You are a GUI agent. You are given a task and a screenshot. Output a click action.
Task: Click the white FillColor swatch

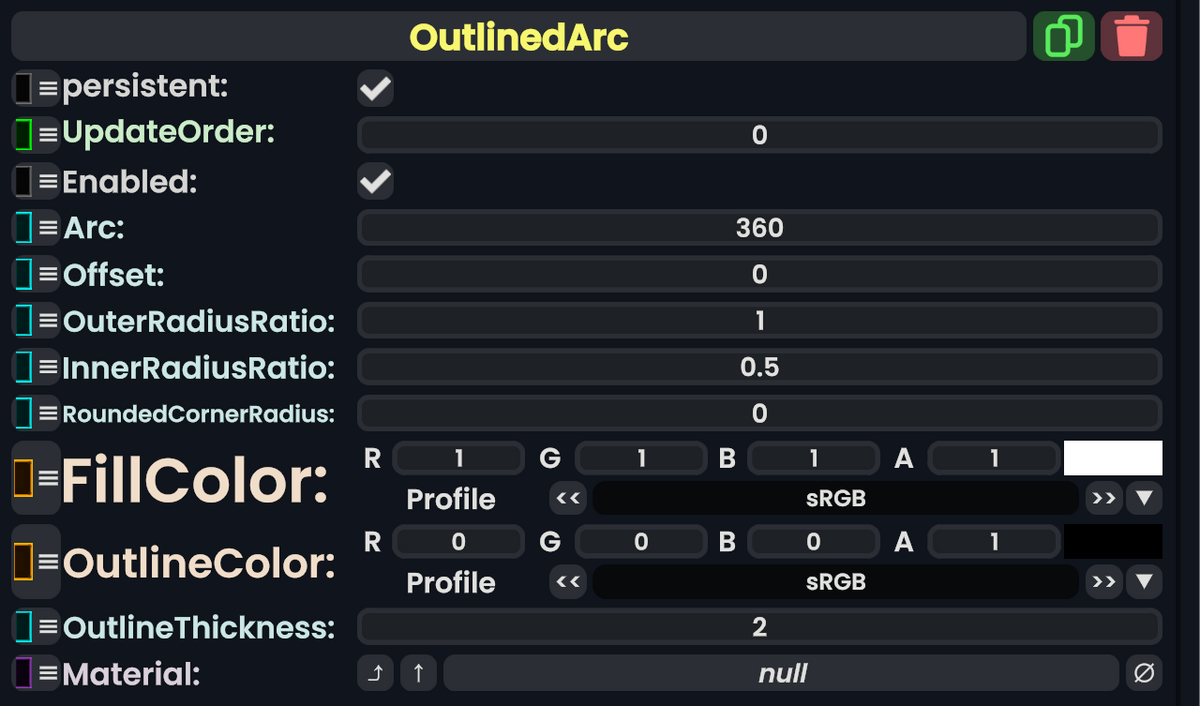(1115, 457)
